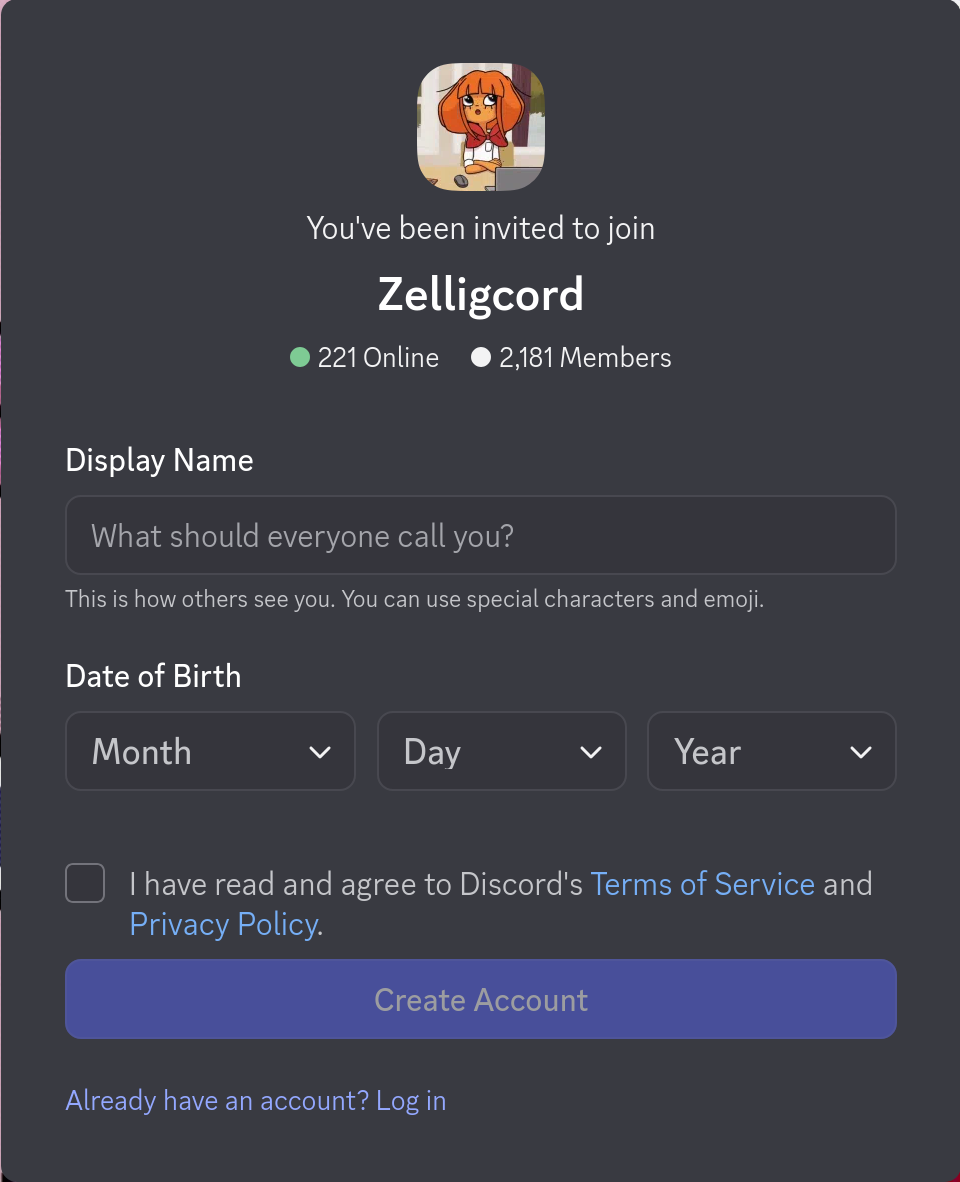
Task: Expand the Day dropdown
Action: coord(501,751)
